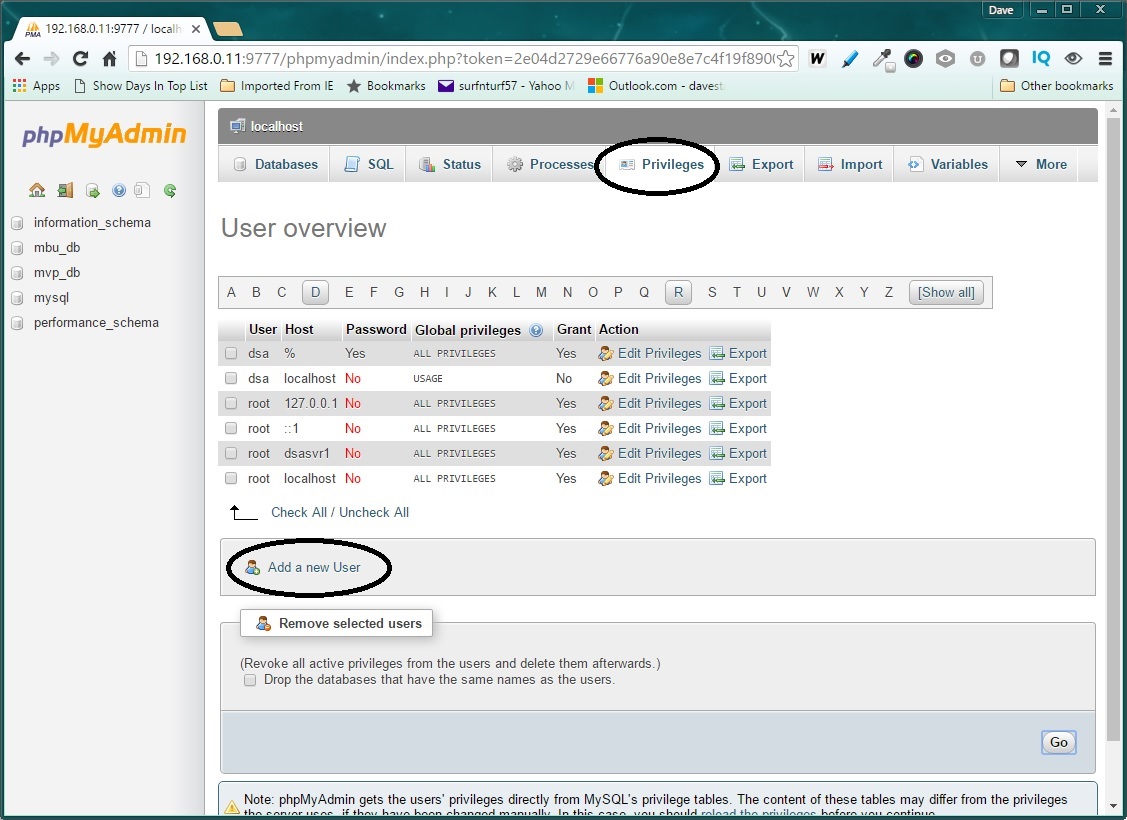Click the IQ extension icon
1127x820 pixels.
pyautogui.click(x=1041, y=59)
